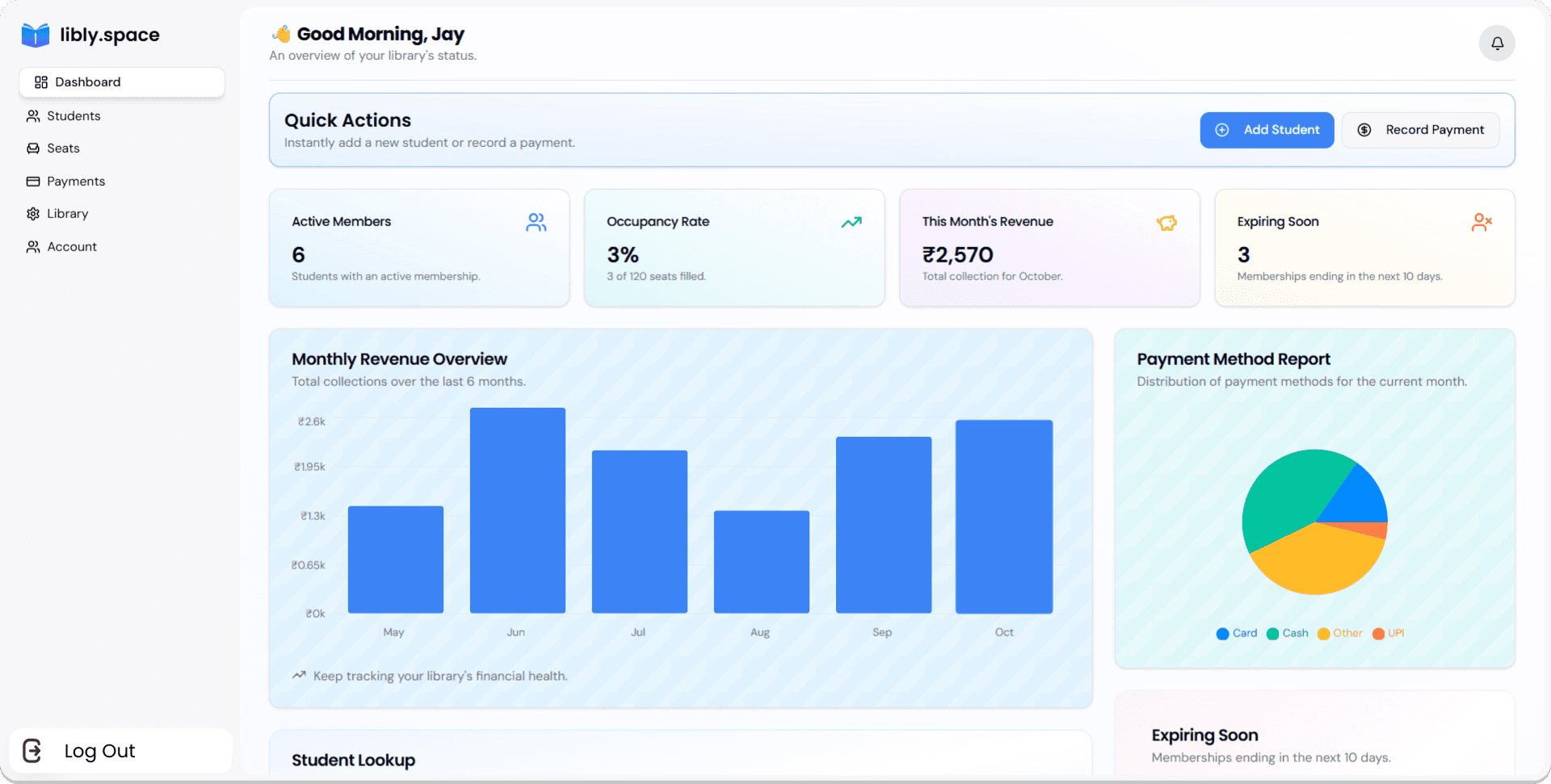This screenshot has height=784, width=1551.
Task: Toggle Cash in the pie chart legend
Action: click(x=1288, y=634)
